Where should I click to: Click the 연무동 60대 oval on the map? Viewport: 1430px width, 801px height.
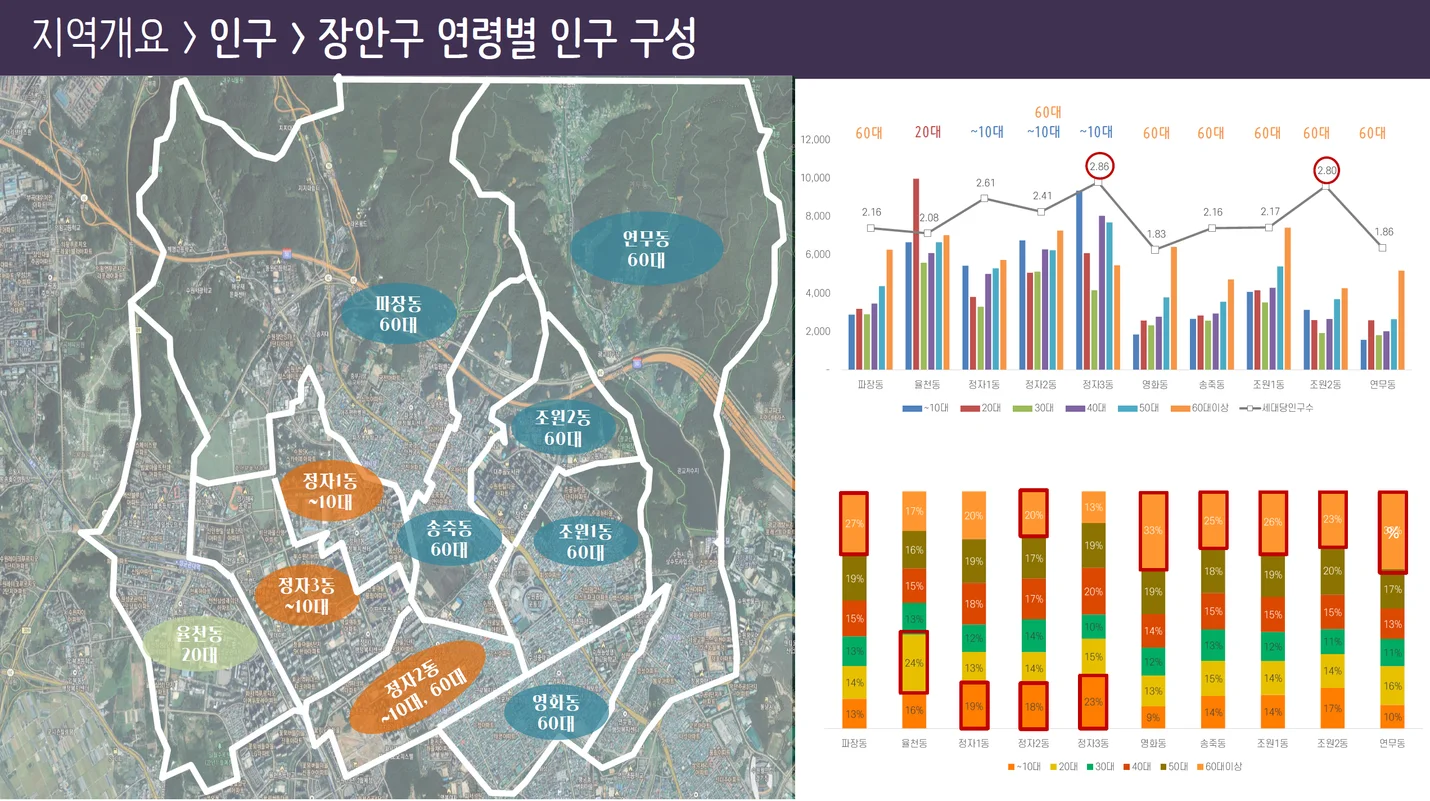coord(646,250)
